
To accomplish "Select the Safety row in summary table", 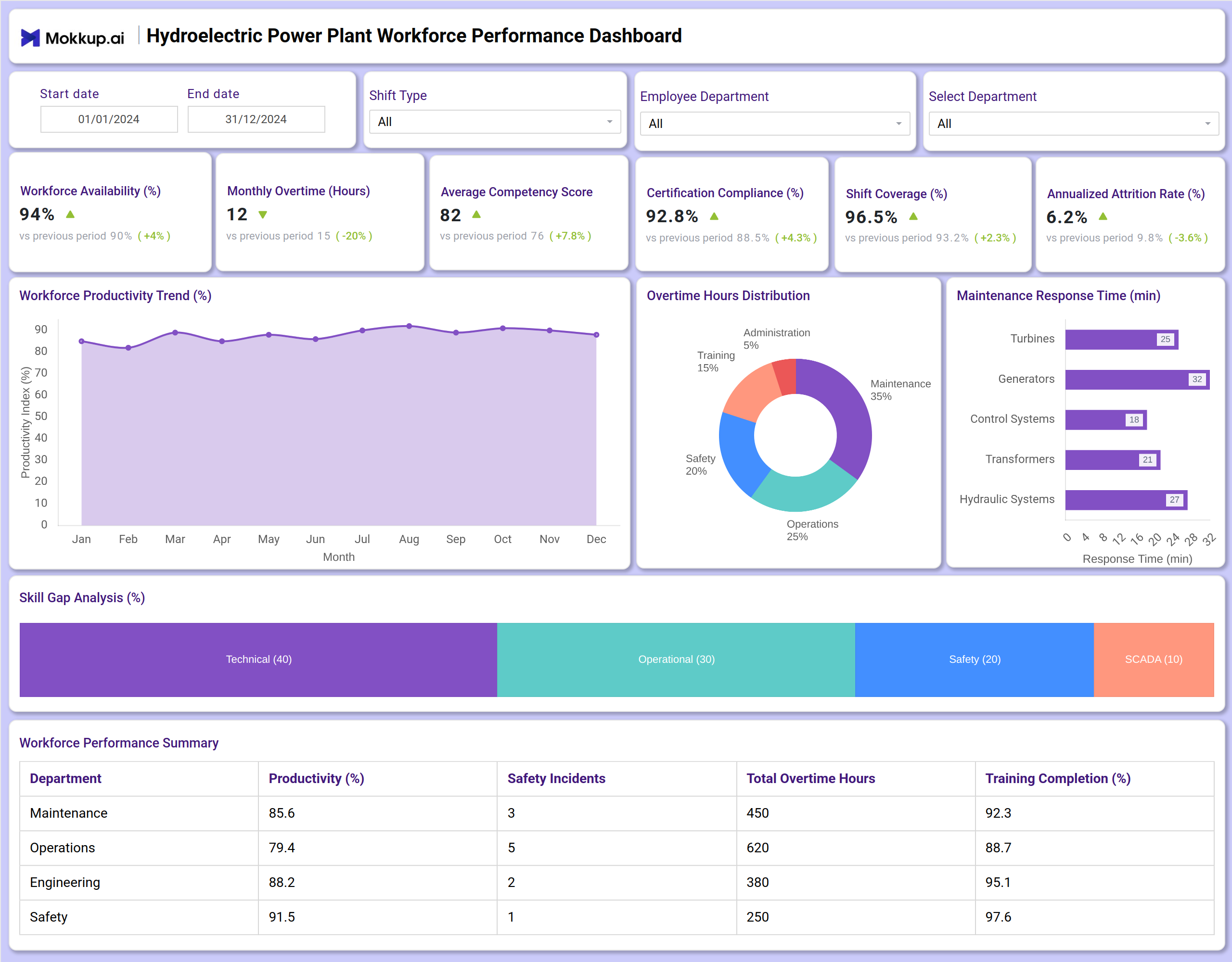I will pyautogui.click(x=616, y=917).
